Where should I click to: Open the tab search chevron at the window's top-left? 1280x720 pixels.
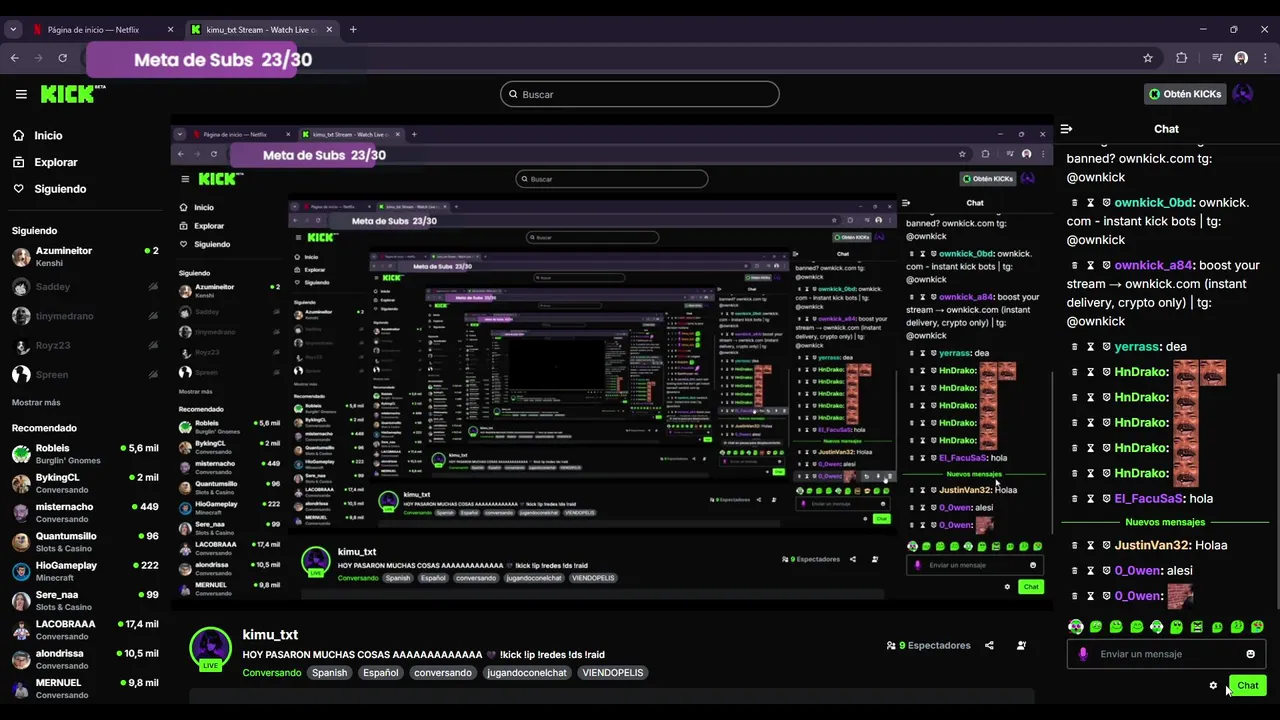(x=13, y=30)
